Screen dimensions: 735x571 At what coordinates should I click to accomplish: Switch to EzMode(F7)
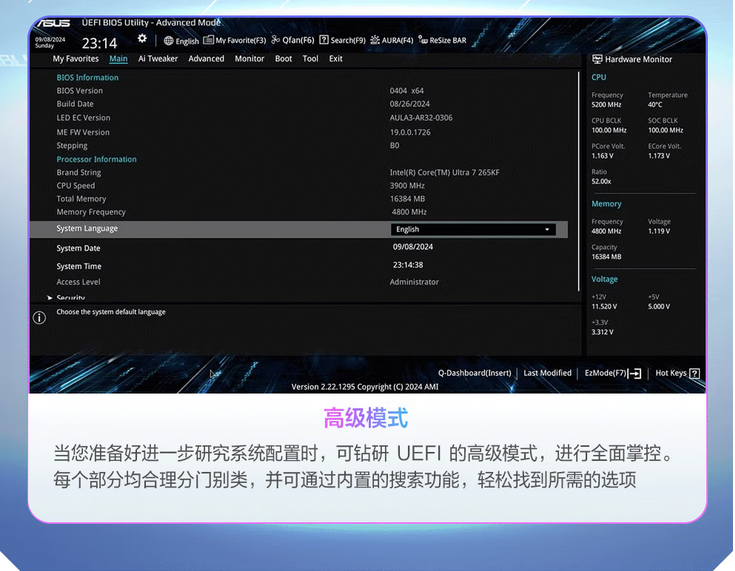(613, 373)
